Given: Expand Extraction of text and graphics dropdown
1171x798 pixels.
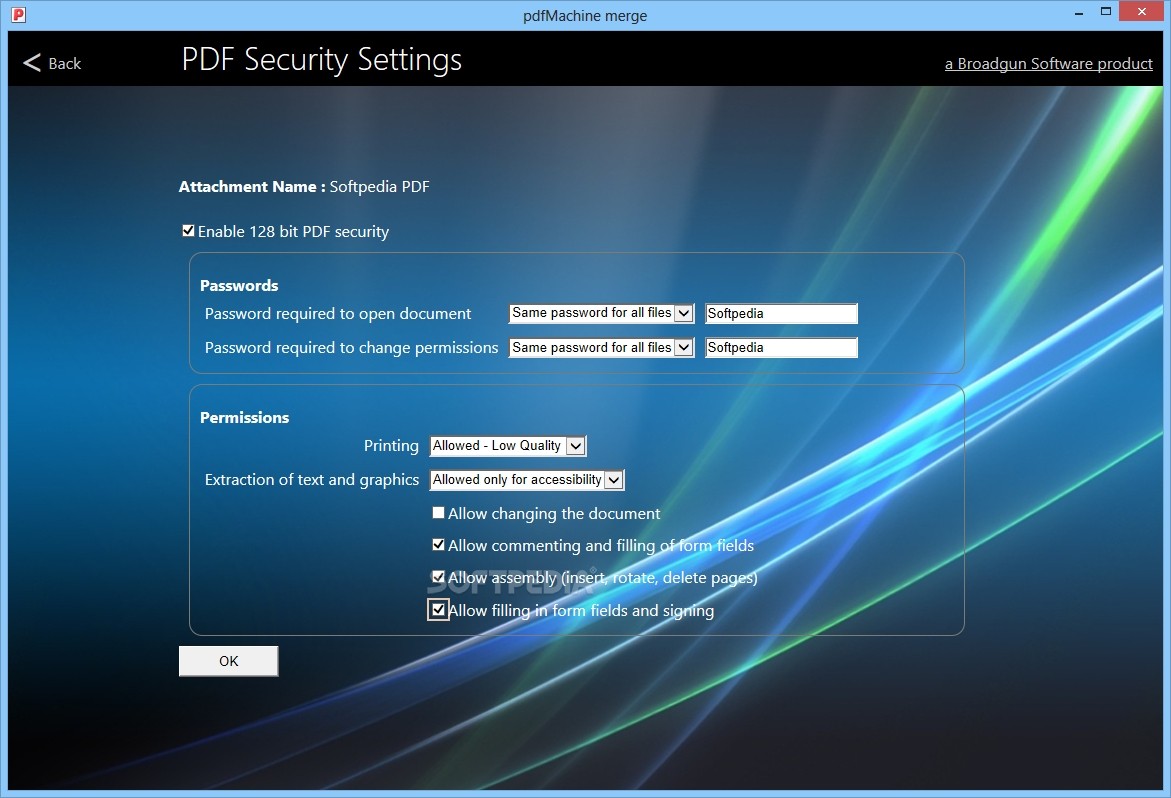Looking at the screenshot, I should click(x=527, y=480).
